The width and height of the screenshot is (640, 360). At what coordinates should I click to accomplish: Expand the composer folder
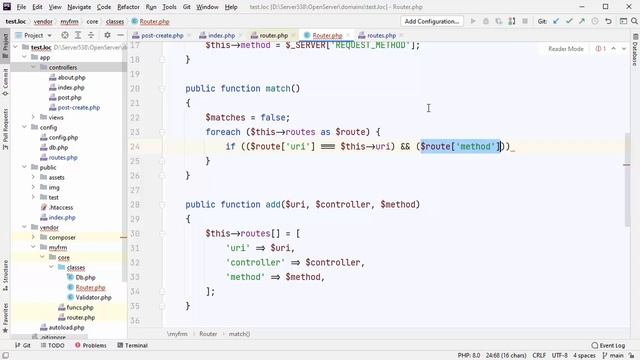[33, 237]
